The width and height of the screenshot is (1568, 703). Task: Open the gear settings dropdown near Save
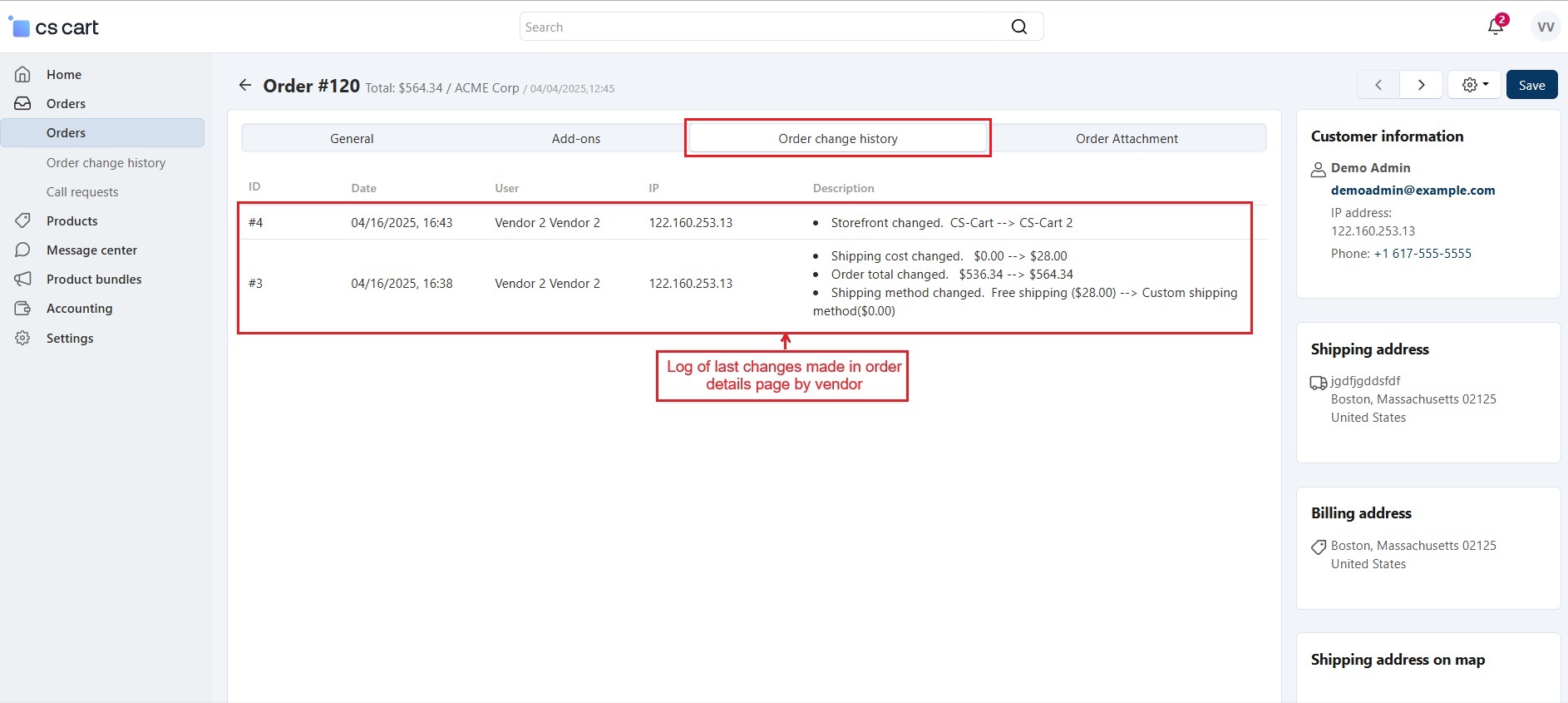[x=1474, y=85]
